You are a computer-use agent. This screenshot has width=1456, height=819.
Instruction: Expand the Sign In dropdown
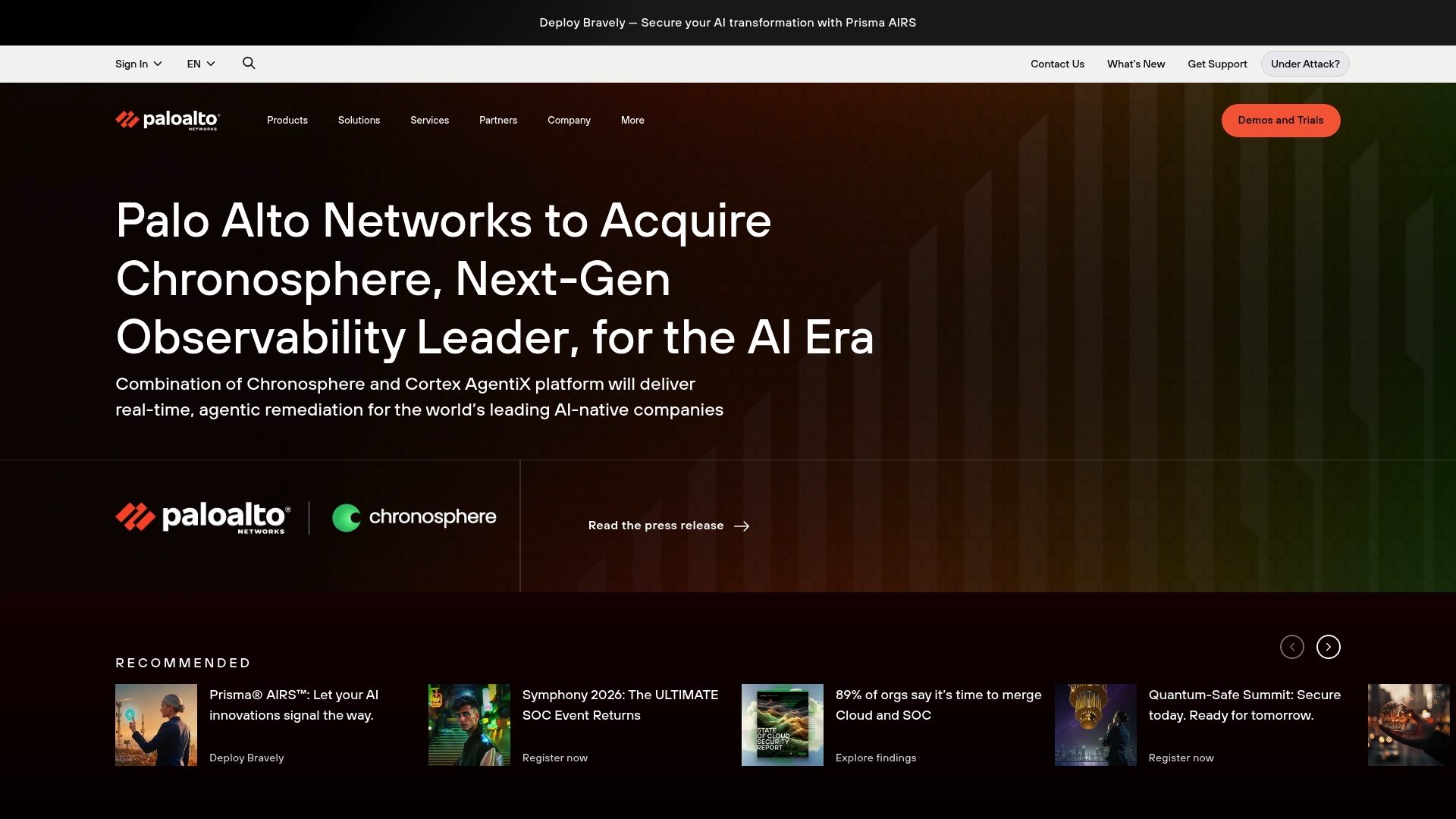point(138,64)
